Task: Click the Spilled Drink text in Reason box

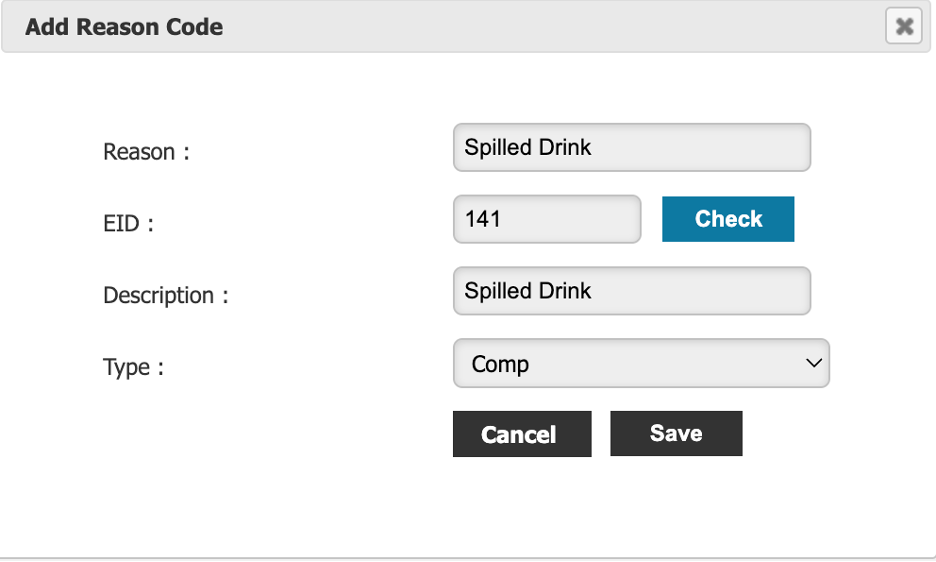Action: click(528, 148)
